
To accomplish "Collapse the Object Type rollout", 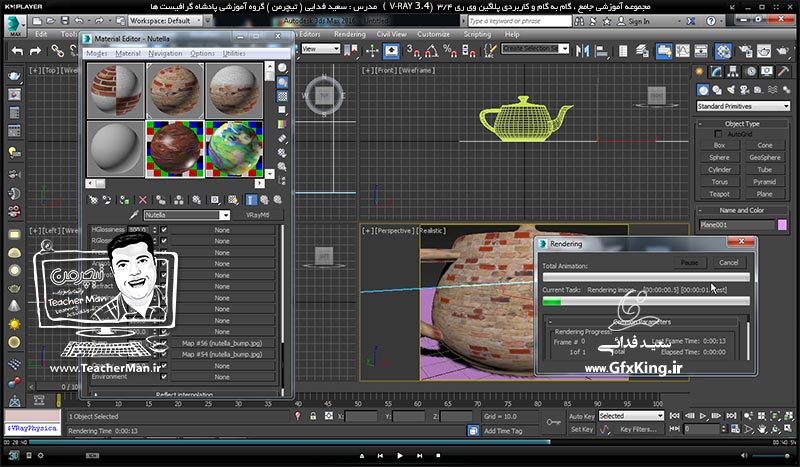I will [743, 124].
